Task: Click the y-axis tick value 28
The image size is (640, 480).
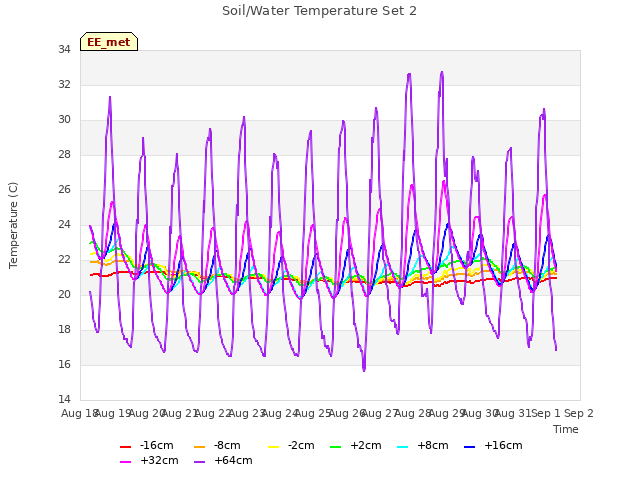Action: tap(64, 155)
